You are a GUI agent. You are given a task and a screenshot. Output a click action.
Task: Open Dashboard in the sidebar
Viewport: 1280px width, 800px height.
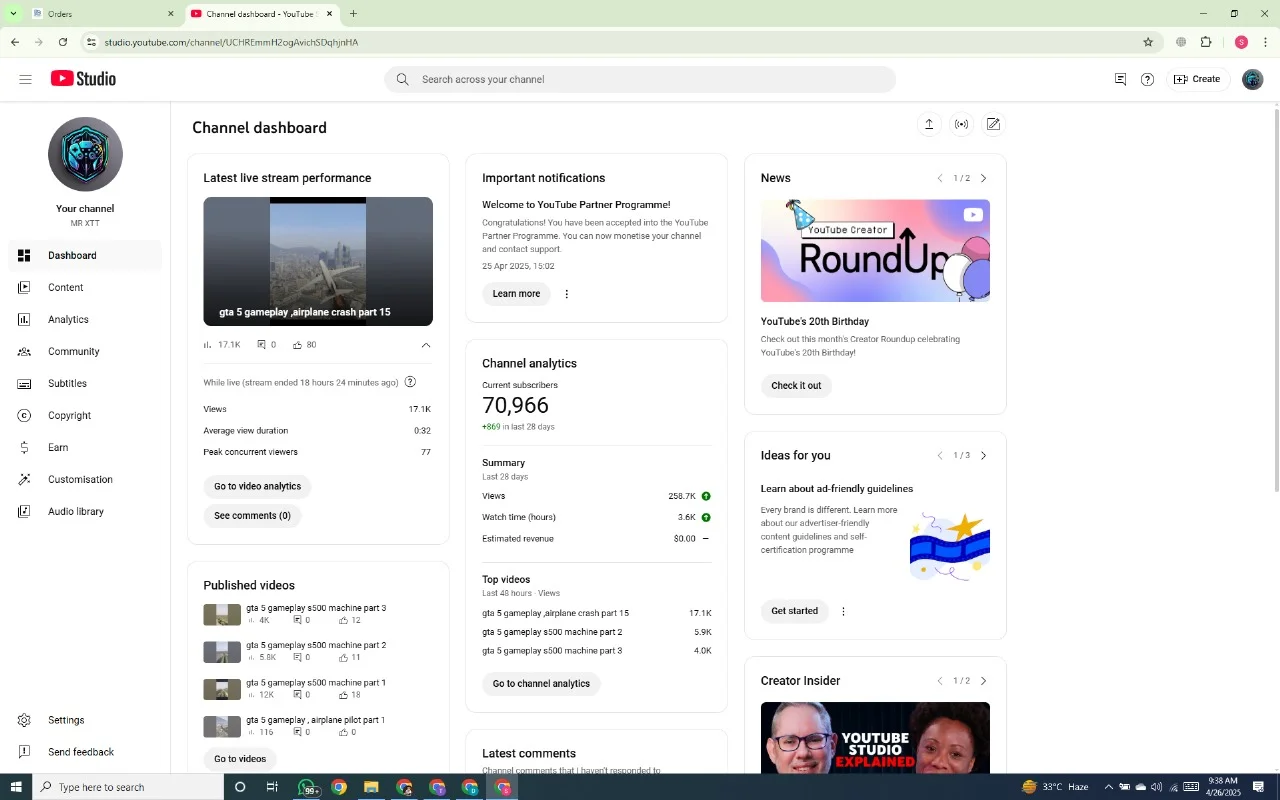point(85,255)
